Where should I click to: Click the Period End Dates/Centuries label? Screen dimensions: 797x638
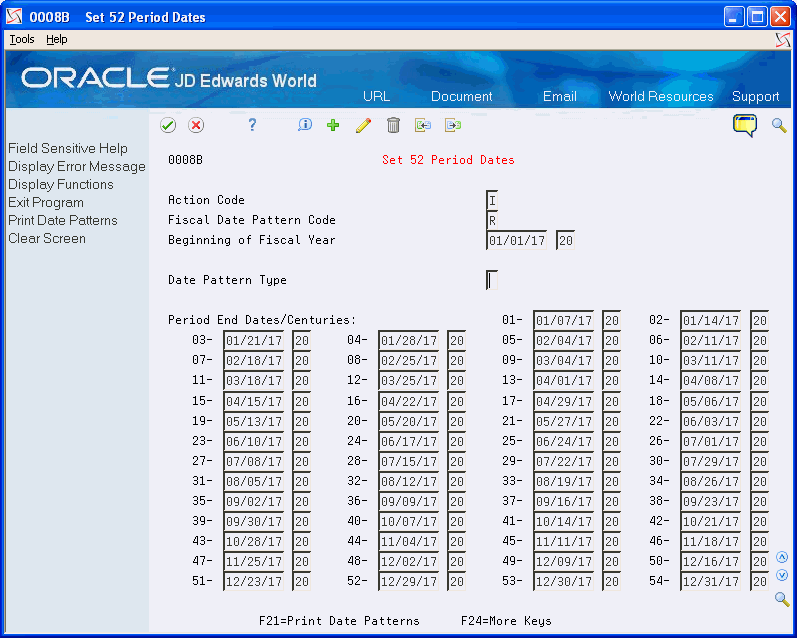[262, 320]
